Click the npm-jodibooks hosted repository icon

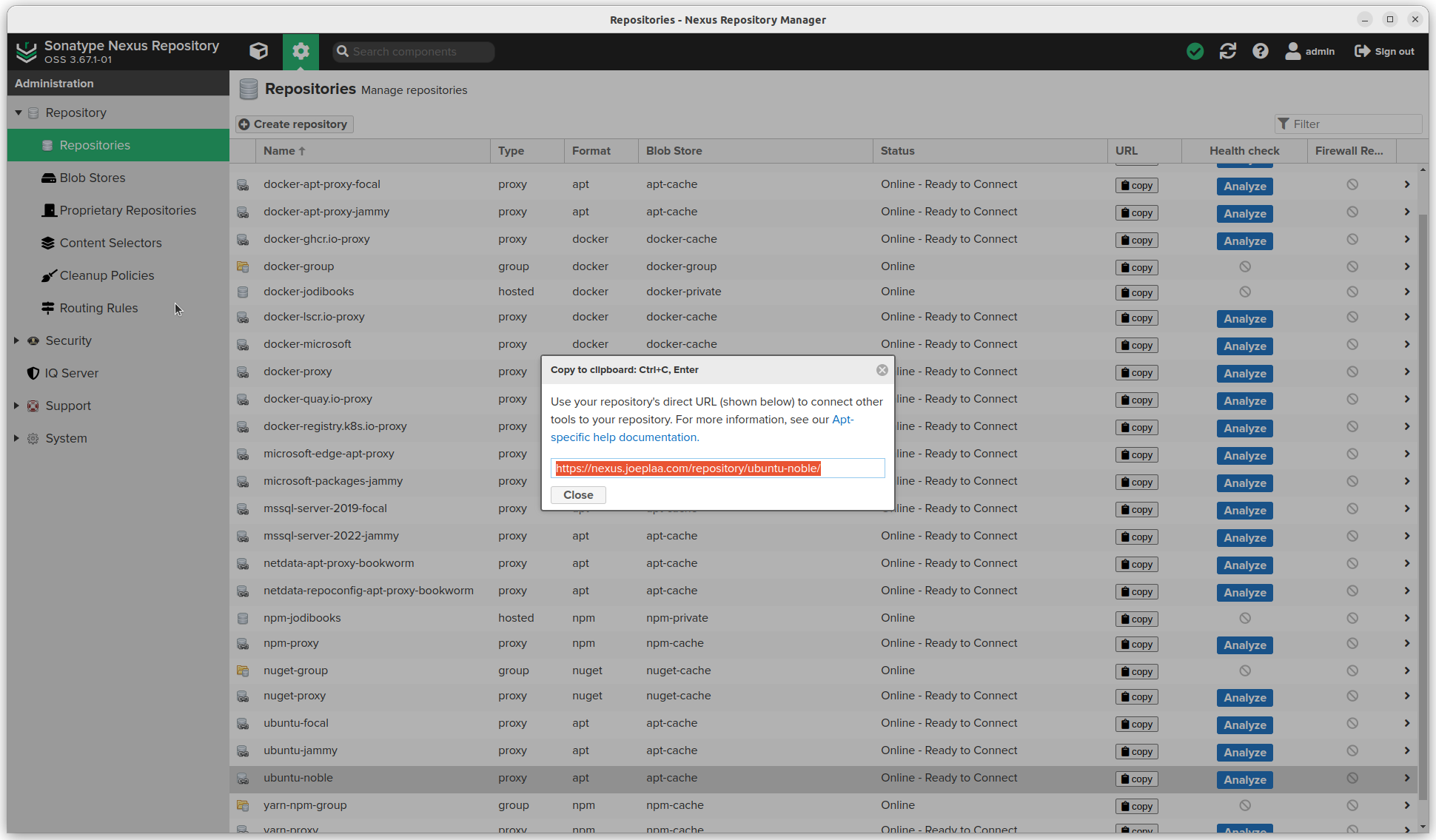point(242,618)
